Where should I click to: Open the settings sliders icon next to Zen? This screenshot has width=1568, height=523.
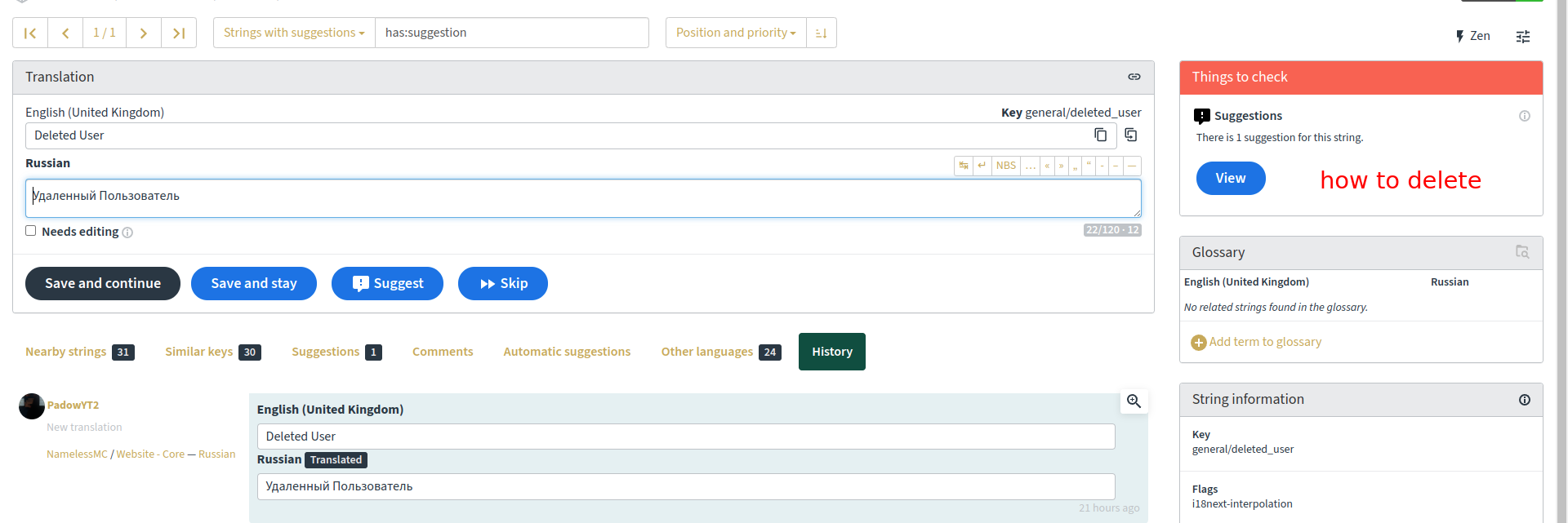[1522, 37]
